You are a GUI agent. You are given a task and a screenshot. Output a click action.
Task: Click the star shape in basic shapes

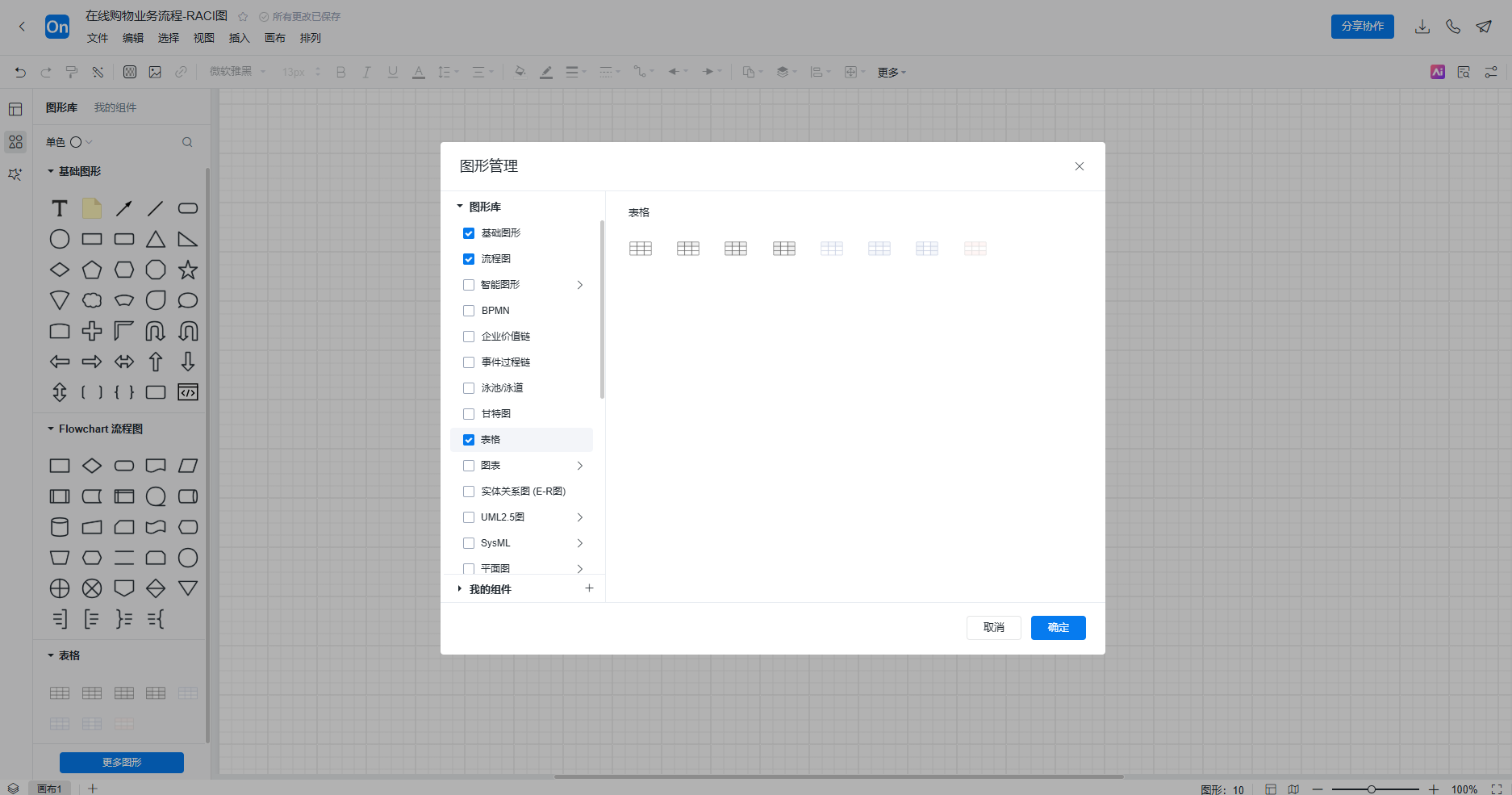[188, 270]
